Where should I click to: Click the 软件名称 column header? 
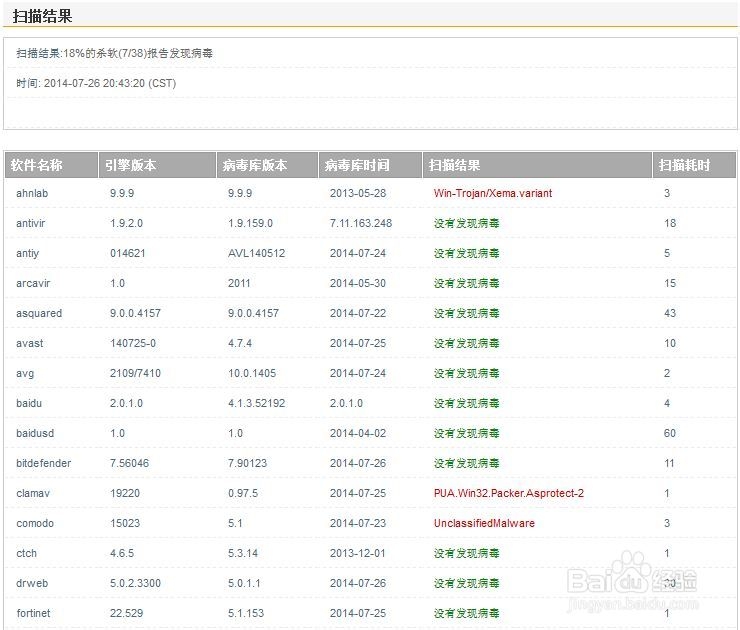(x=51, y=165)
